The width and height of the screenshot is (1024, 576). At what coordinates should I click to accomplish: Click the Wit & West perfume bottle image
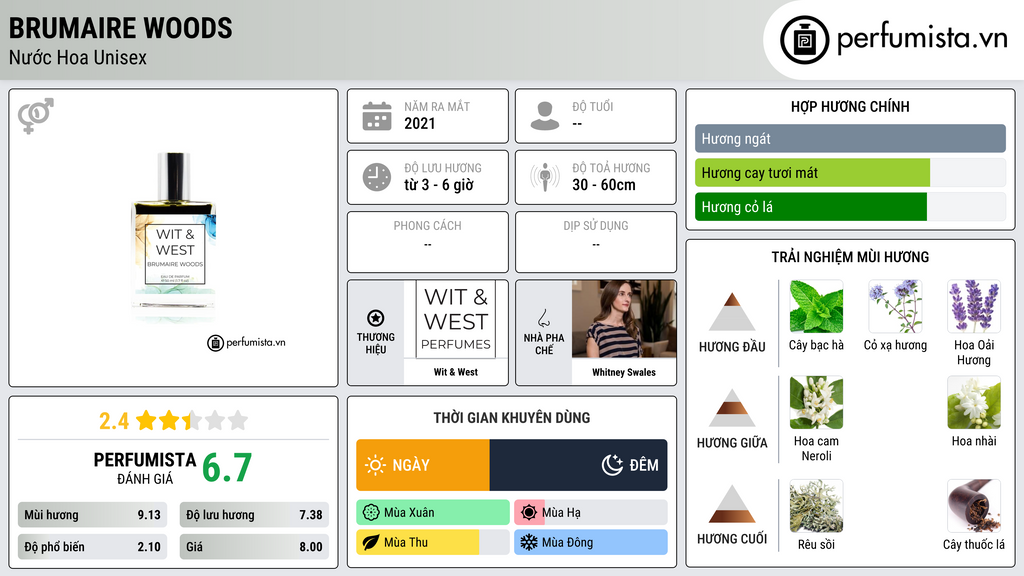pyautogui.click(x=174, y=236)
